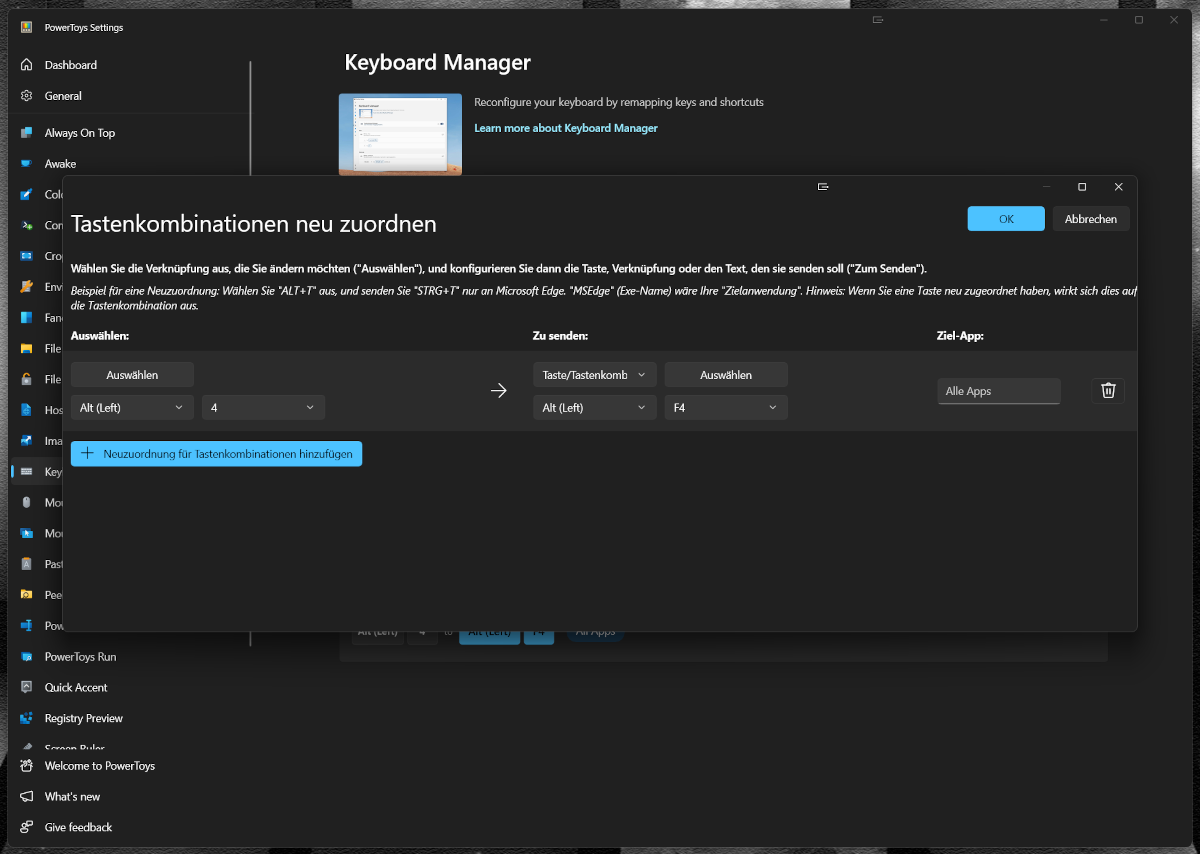Open General settings gear in sidebar
Viewport: 1200px width, 854px height.
click(x=27, y=96)
